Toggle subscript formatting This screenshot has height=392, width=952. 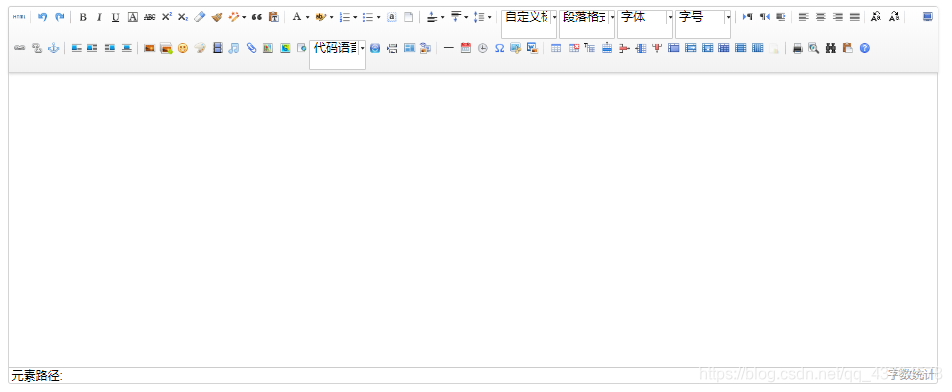coord(183,17)
